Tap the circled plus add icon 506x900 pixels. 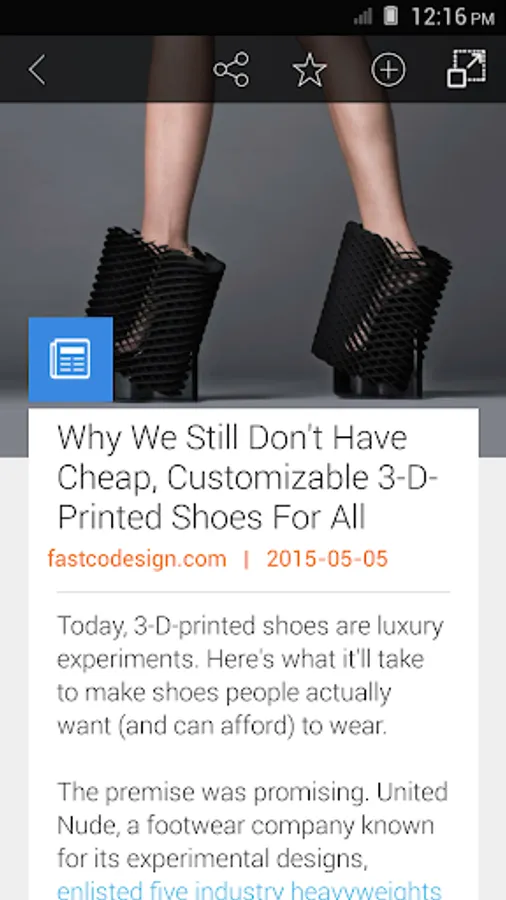point(388,70)
